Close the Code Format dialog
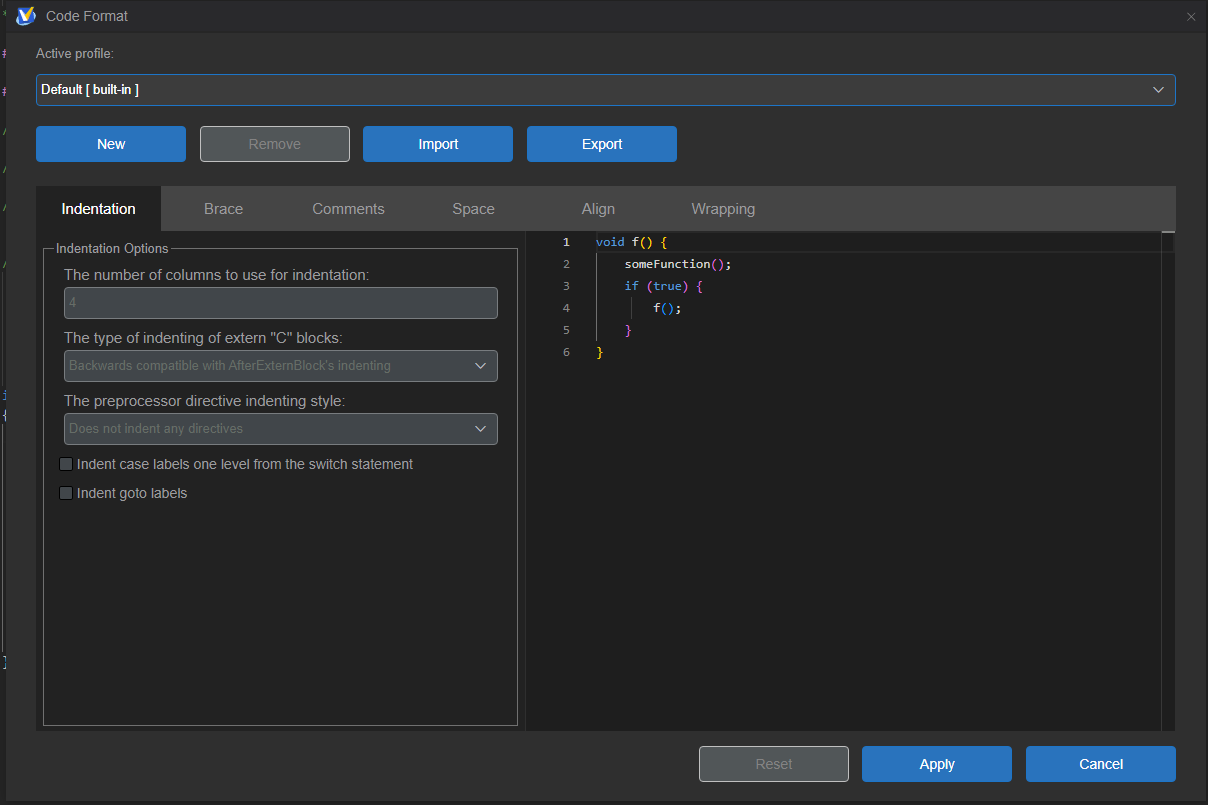This screenshot has height=805, width=1208. coord(1191,16)
